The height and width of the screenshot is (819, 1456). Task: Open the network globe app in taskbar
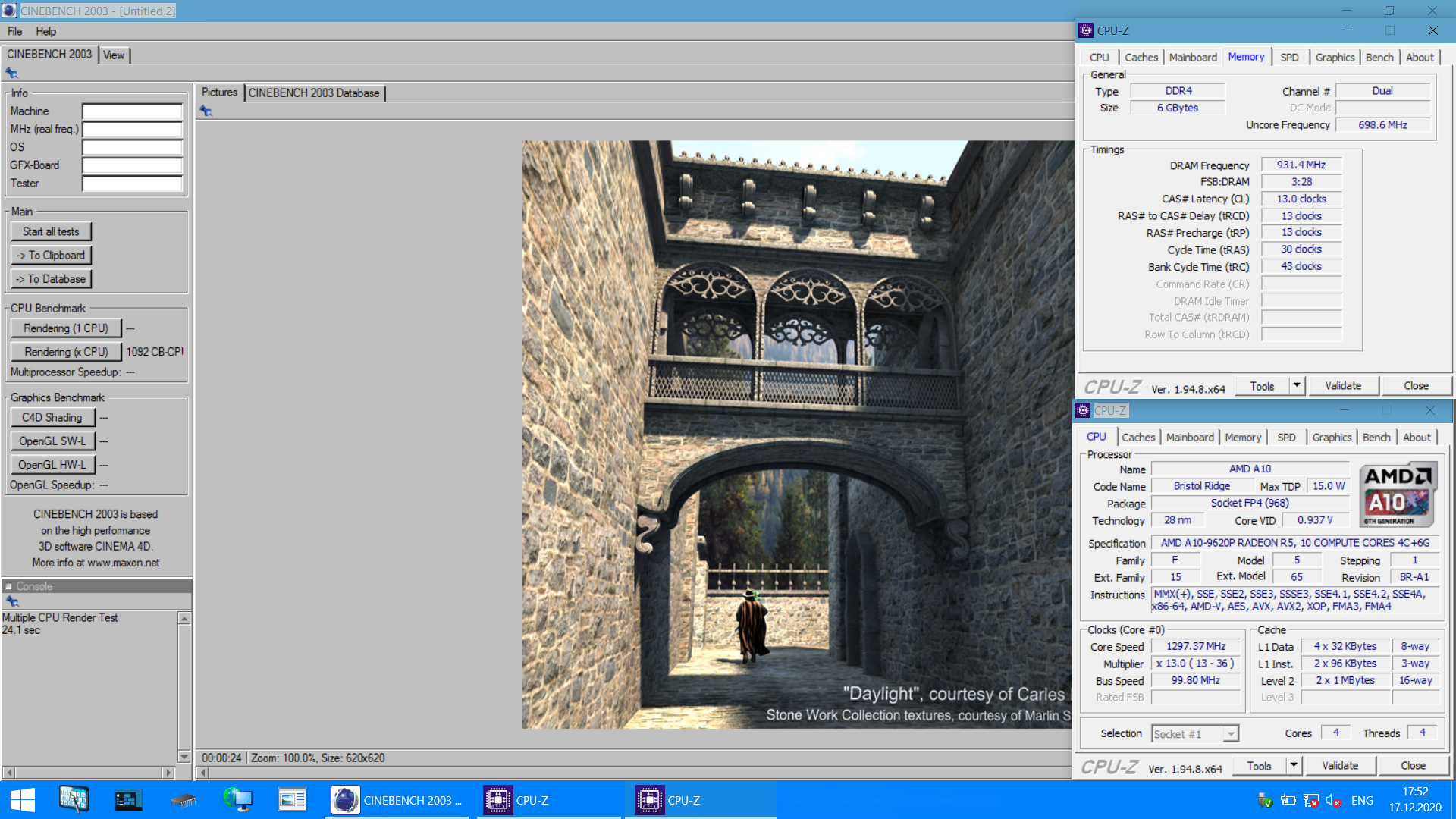(237, 800)
